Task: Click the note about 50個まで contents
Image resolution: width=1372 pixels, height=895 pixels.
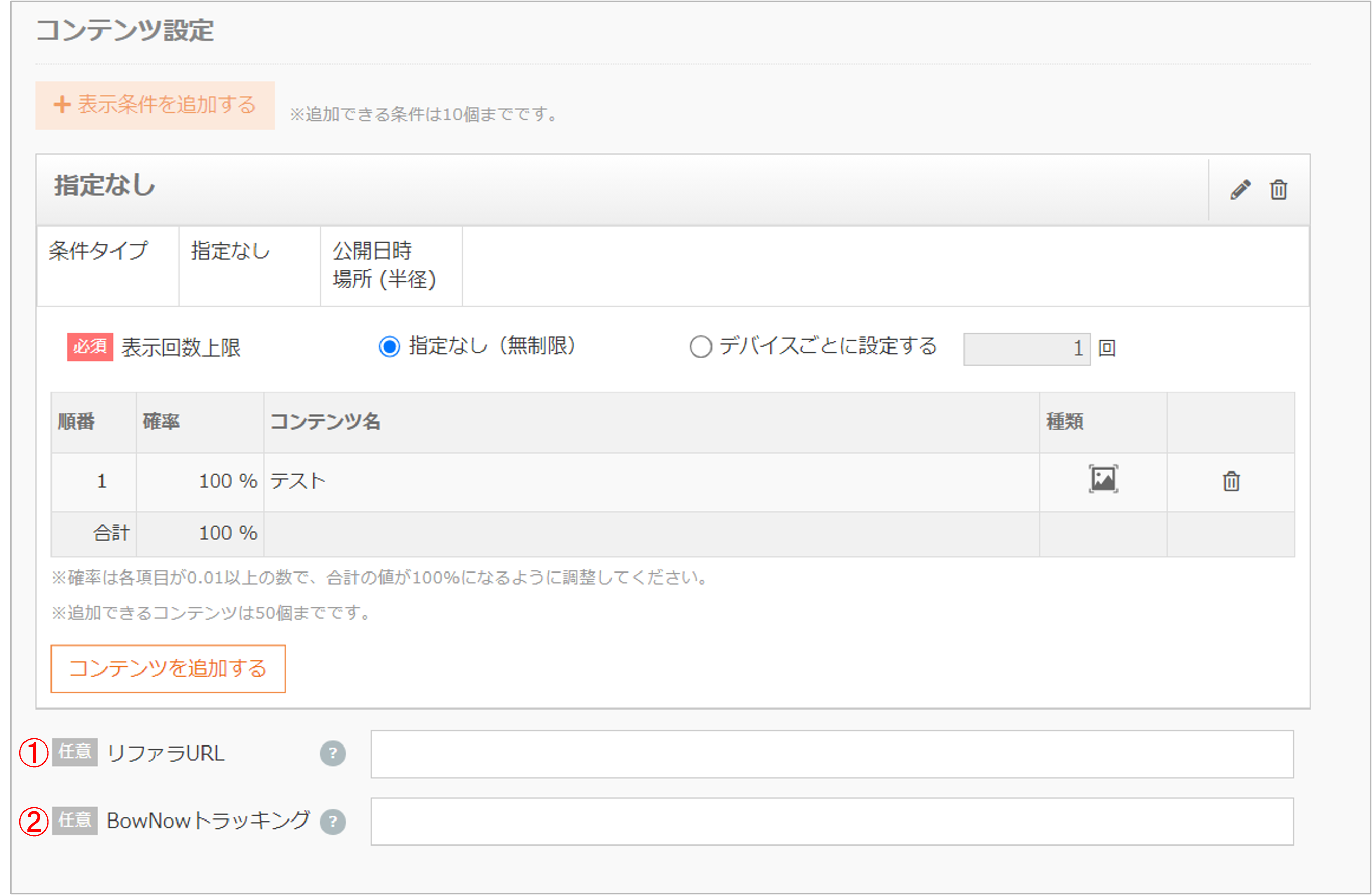Action: 212,612
